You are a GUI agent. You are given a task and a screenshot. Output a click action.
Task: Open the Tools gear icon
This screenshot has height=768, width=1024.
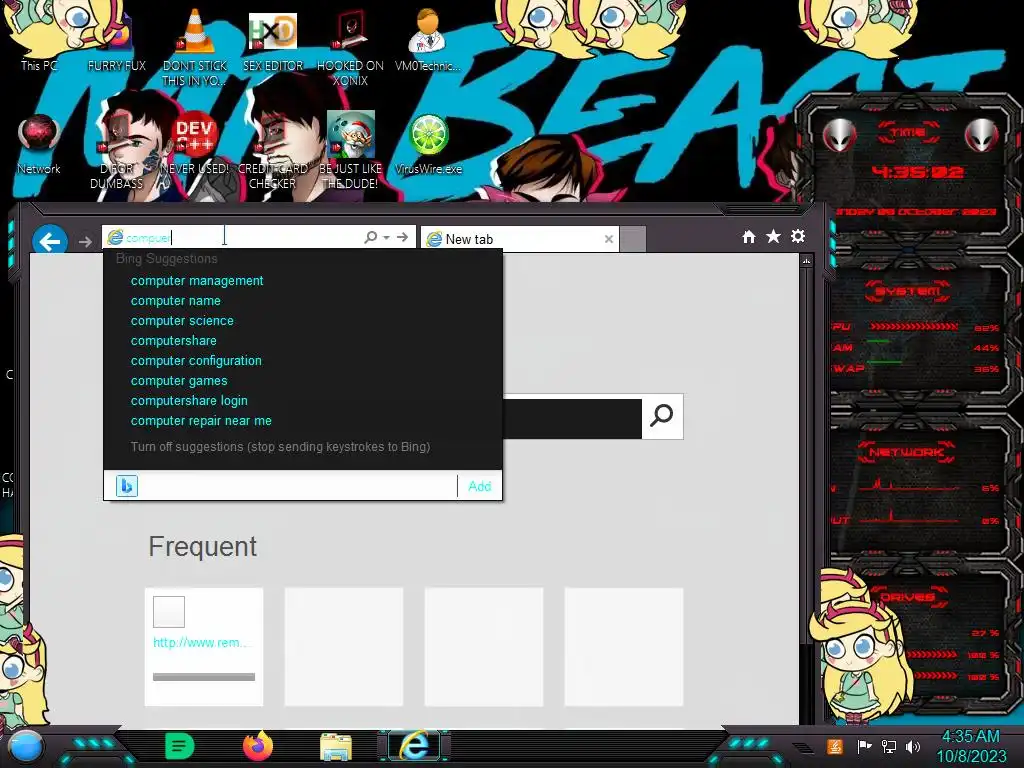(x=798, y=236)
